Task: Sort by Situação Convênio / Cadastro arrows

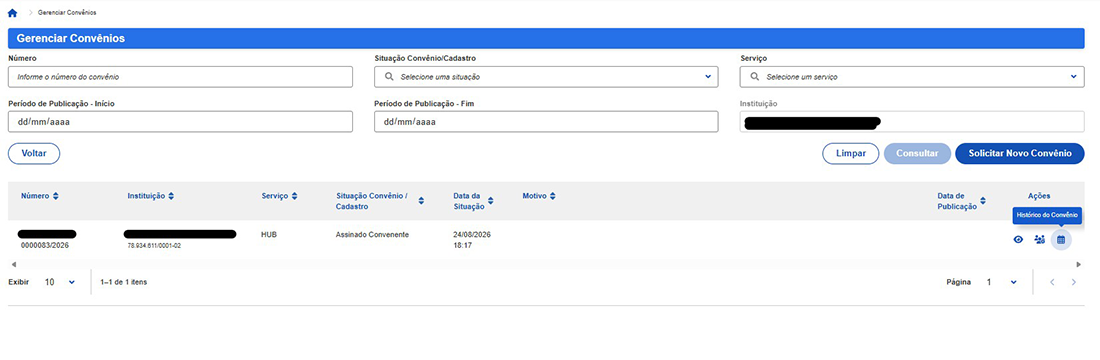Action: click(x=421, y=201)
